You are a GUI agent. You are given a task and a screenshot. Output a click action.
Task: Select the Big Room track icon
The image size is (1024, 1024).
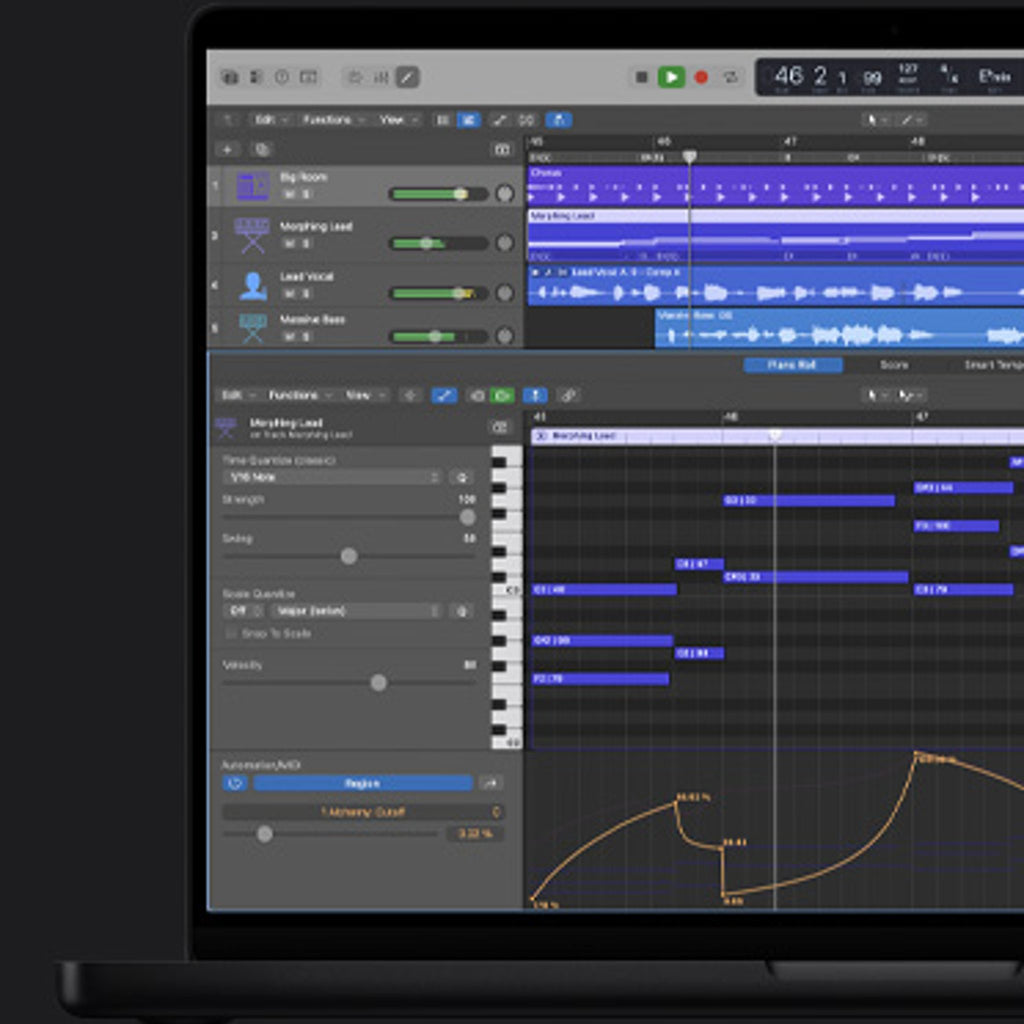pyautogui.click(x=253, y=185)
